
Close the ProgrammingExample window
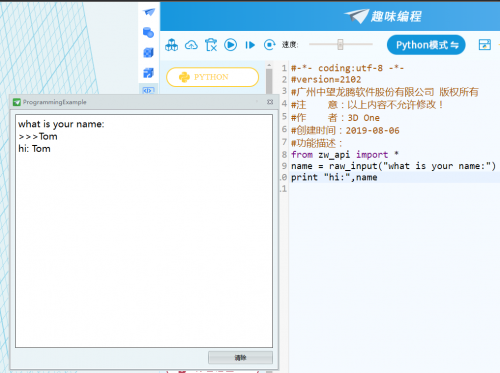click(270, 102)
